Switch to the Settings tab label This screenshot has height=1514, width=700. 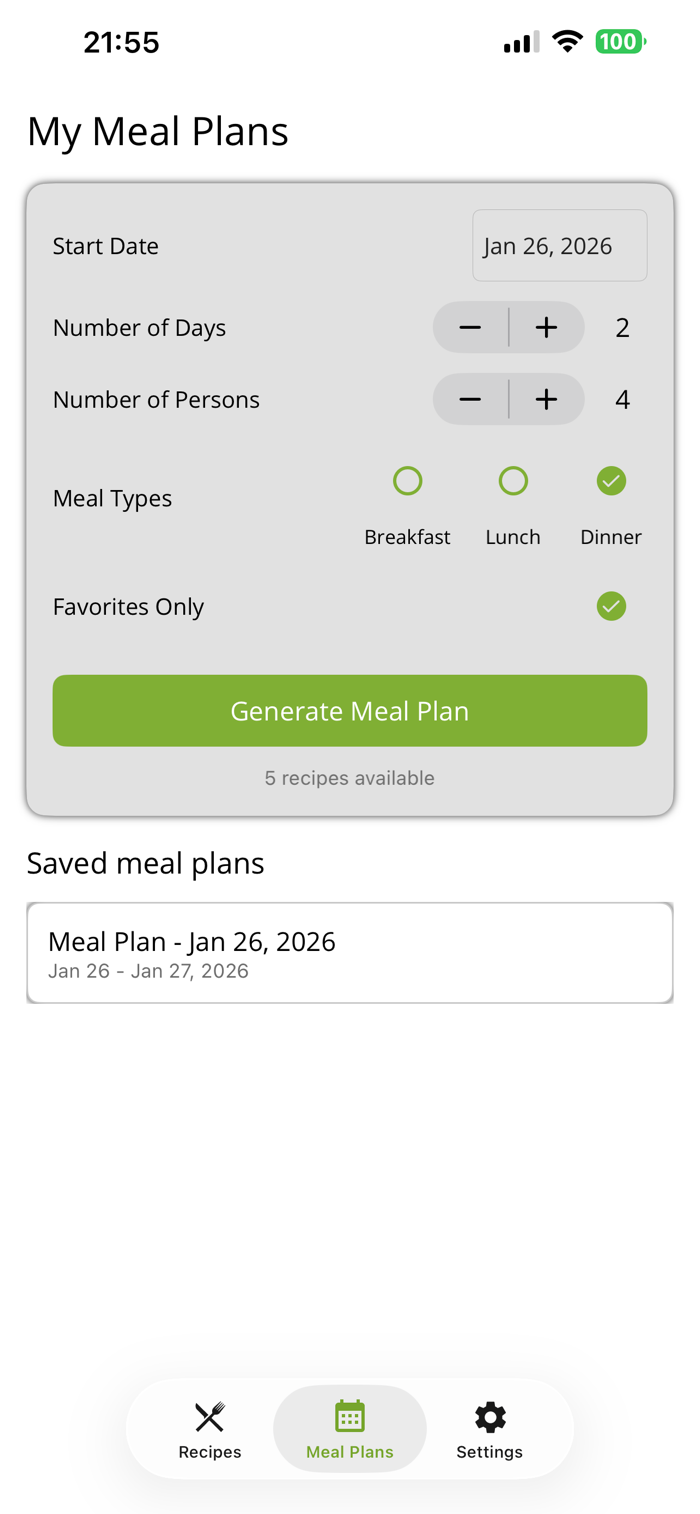(490, 1452)
